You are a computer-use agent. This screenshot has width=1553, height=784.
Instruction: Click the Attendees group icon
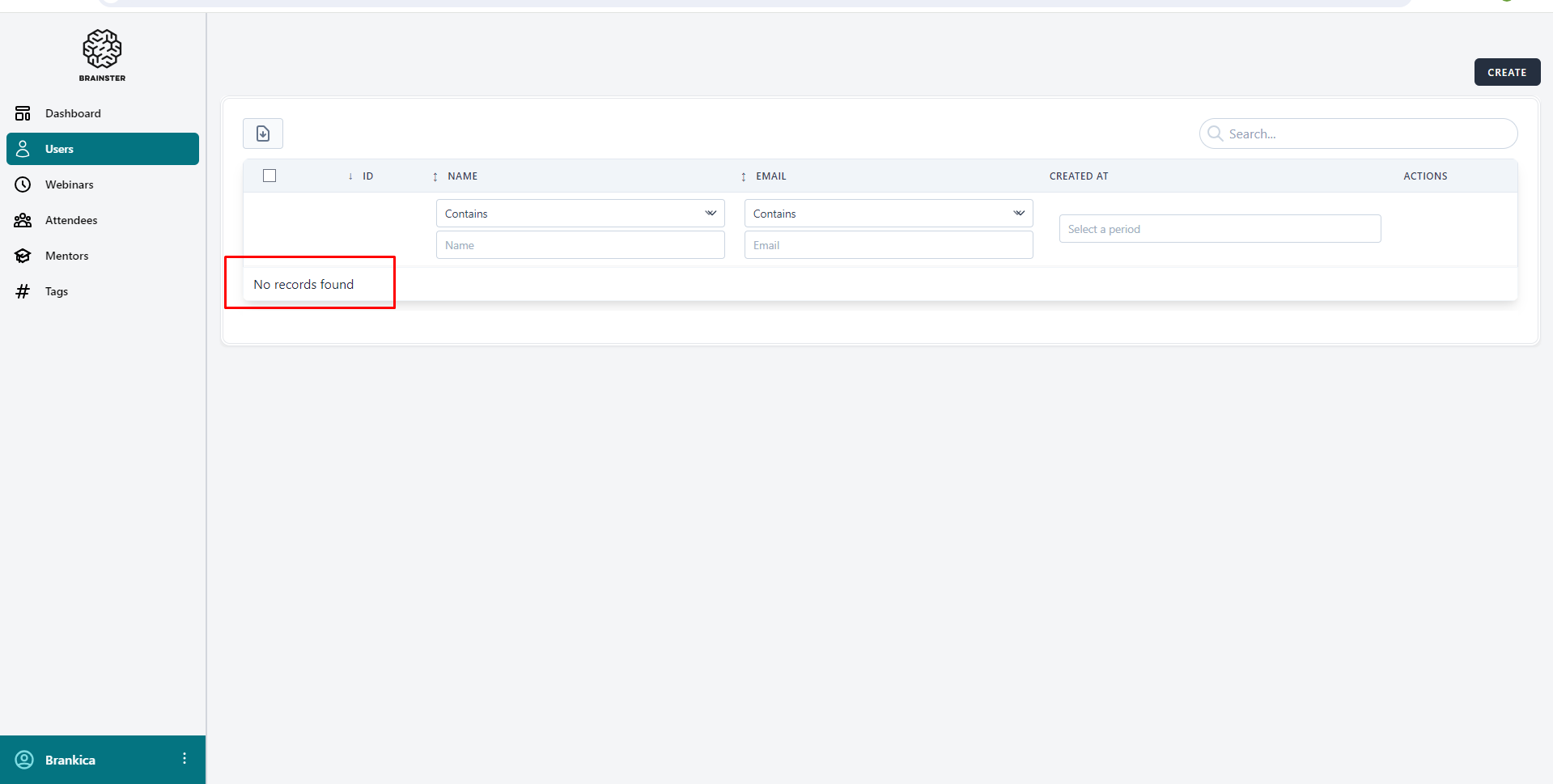(x=23, y=220)
